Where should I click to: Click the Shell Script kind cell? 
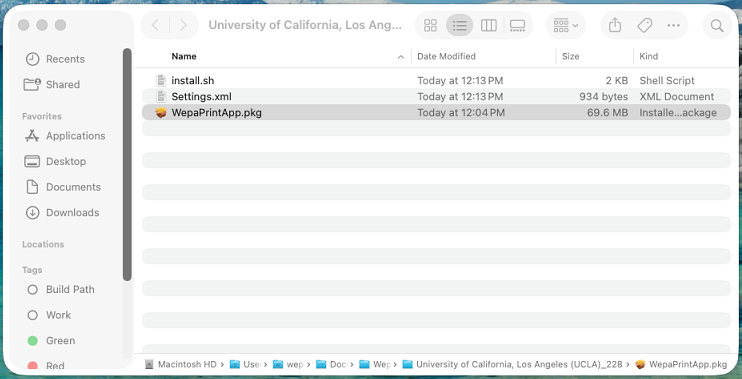[667, 80]
